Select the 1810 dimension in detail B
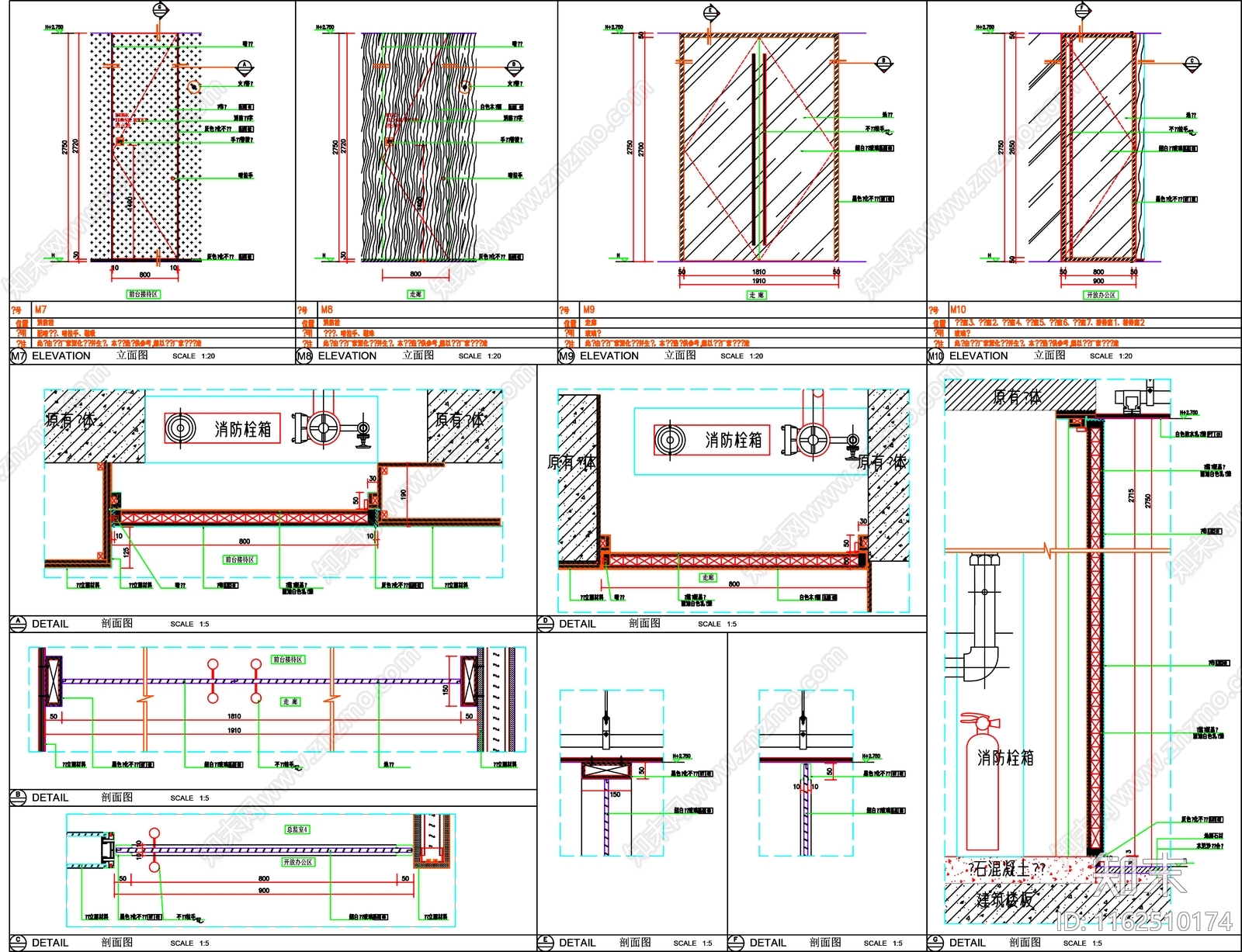The width and height of the screenshot is (1242, 952). [234, 716]
